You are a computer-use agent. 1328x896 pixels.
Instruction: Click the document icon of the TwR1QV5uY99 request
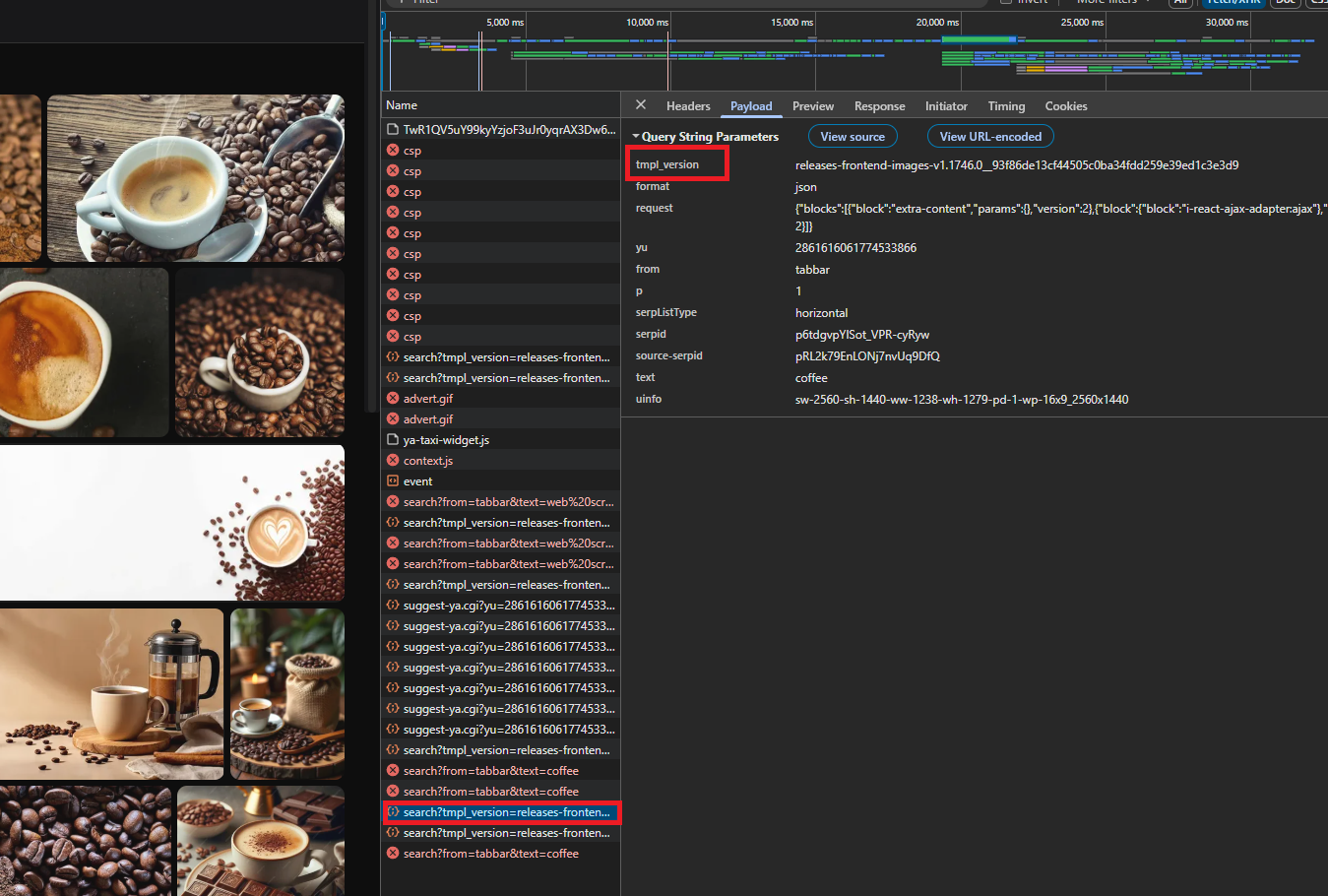pos(393,130)
